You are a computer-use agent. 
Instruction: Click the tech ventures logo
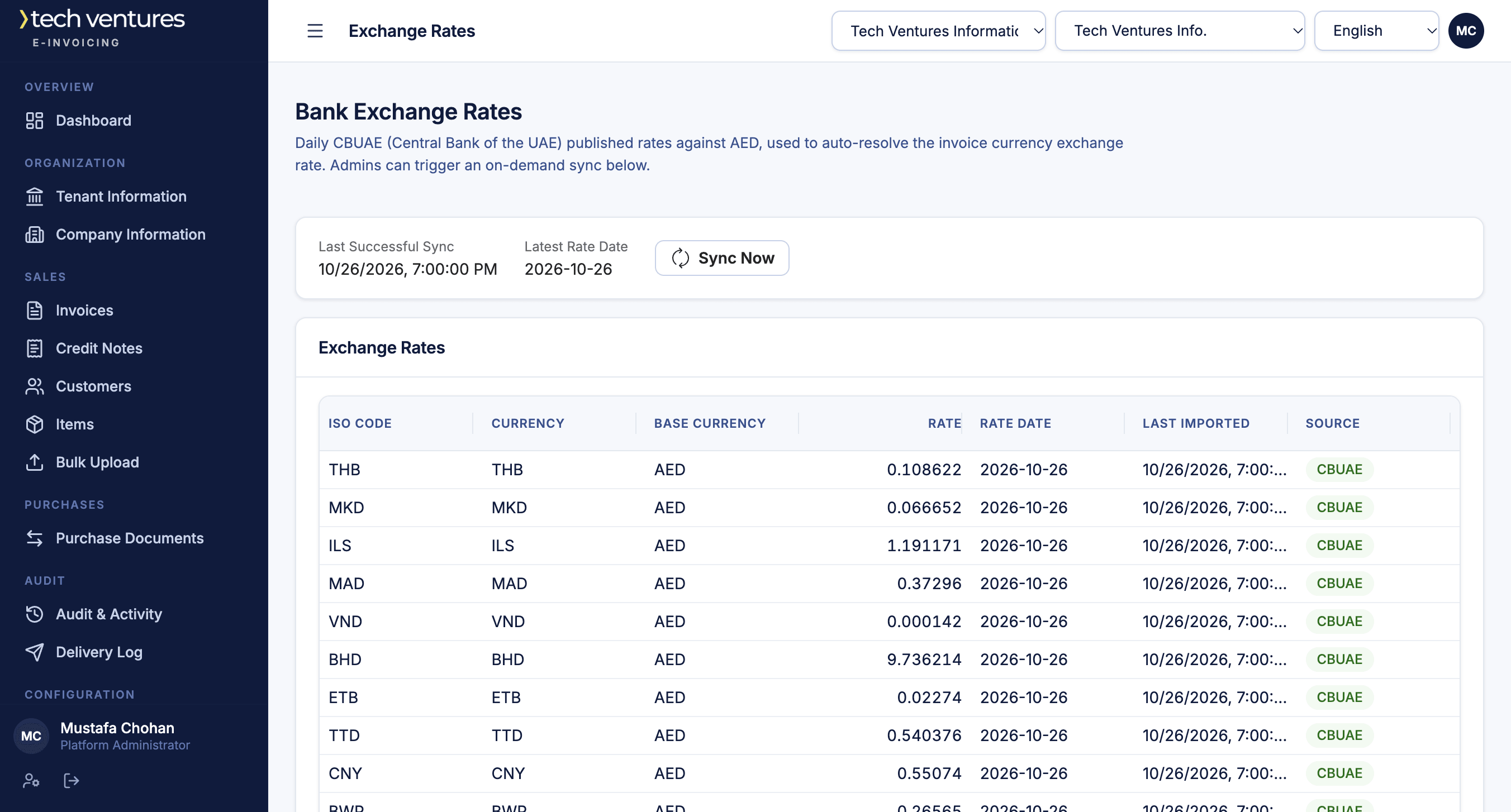click(x=102, y=27)
